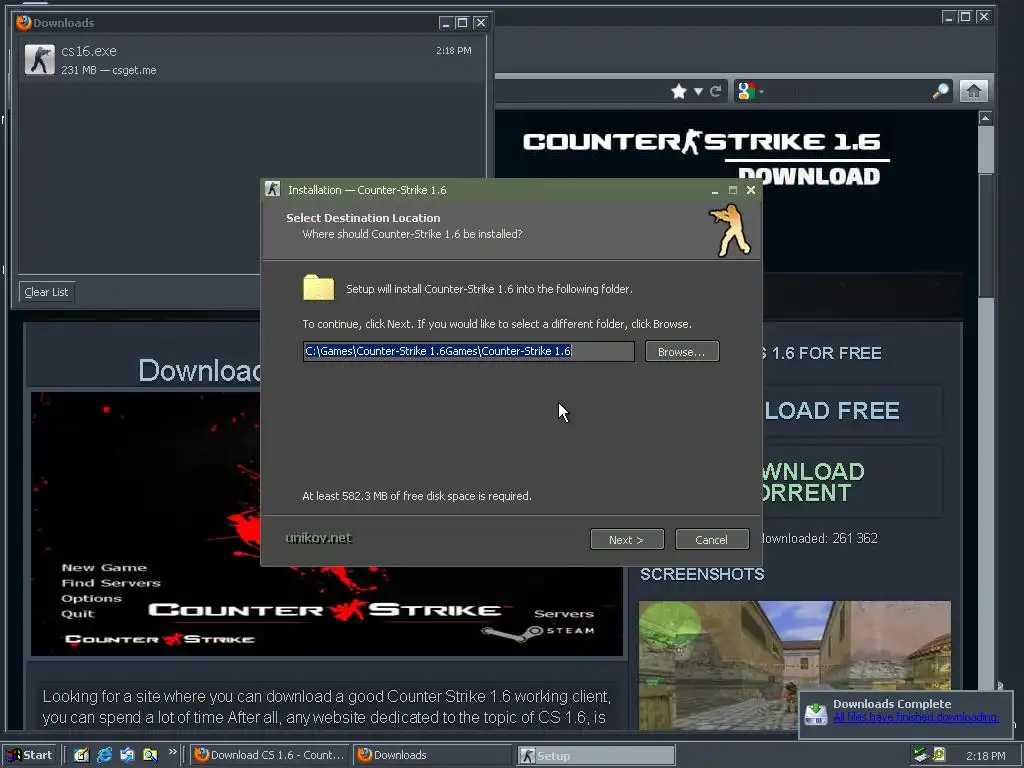Click the DOWNLOAD FREE button on the web page
Screen dimensions: 1024x768
point(851,411)
